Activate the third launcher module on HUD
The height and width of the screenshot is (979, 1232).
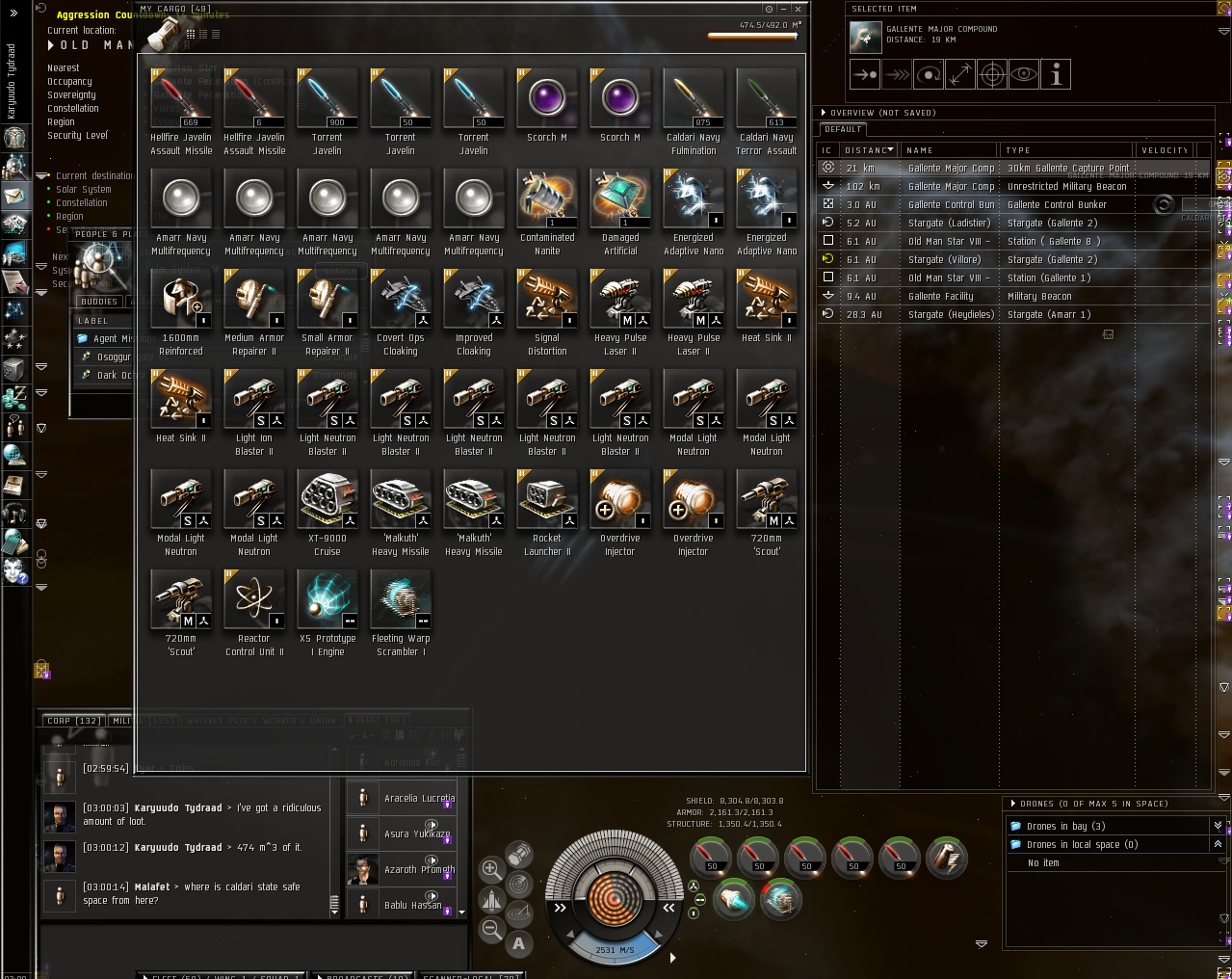pyautogui.click(x=806, y=858)
